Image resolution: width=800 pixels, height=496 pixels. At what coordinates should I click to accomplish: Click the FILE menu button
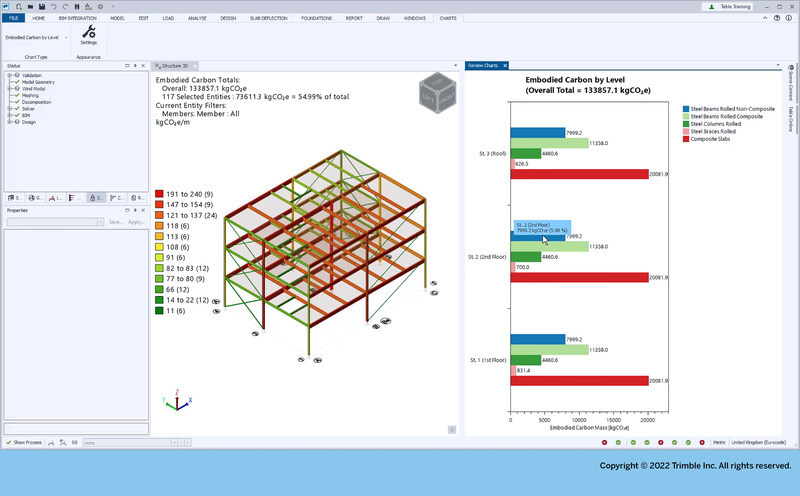point(14,18)
